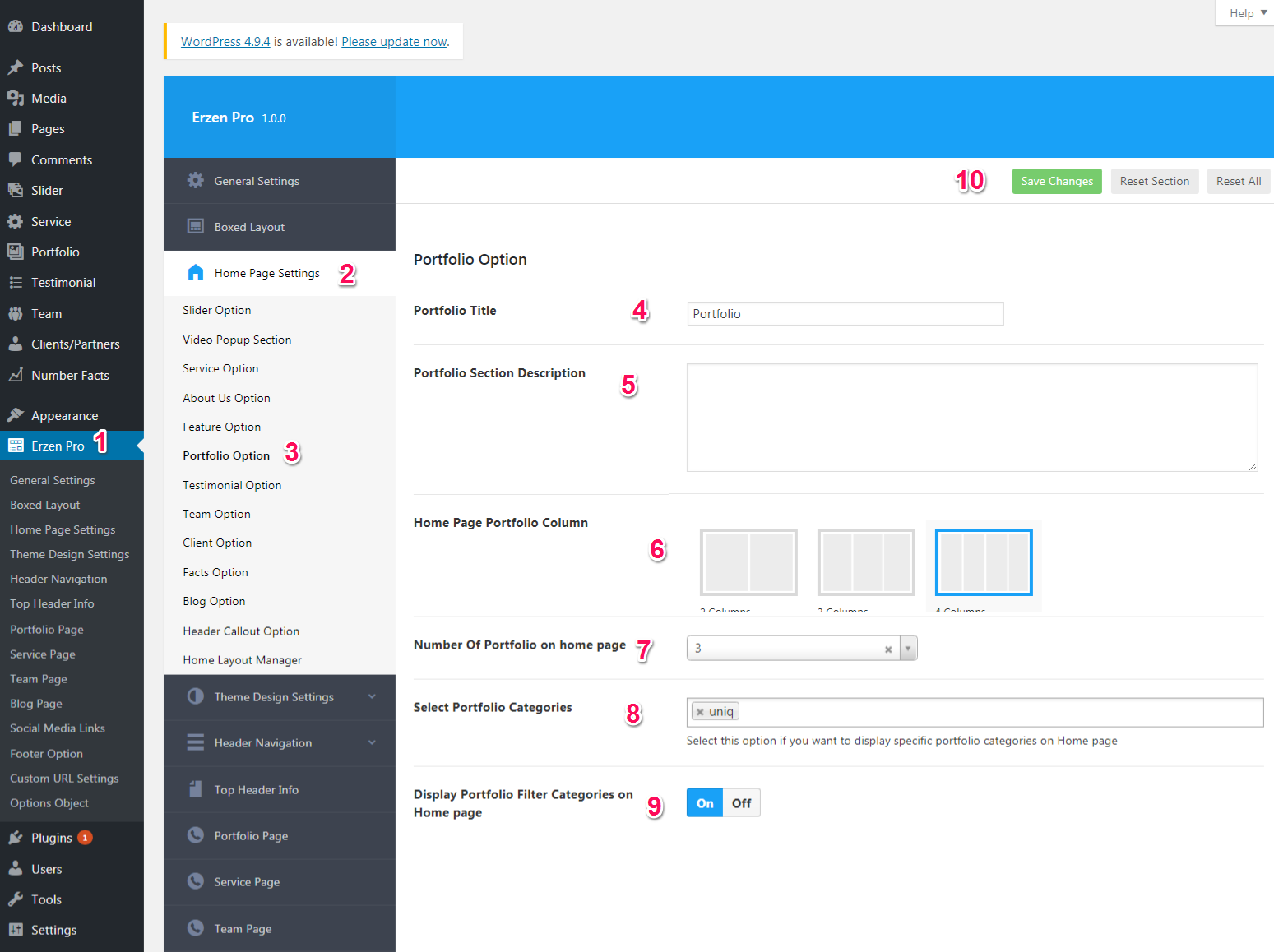This screenshot has width=1274, height=952.
Task: Click the Team Page phone icon
Action: (196, 928)
